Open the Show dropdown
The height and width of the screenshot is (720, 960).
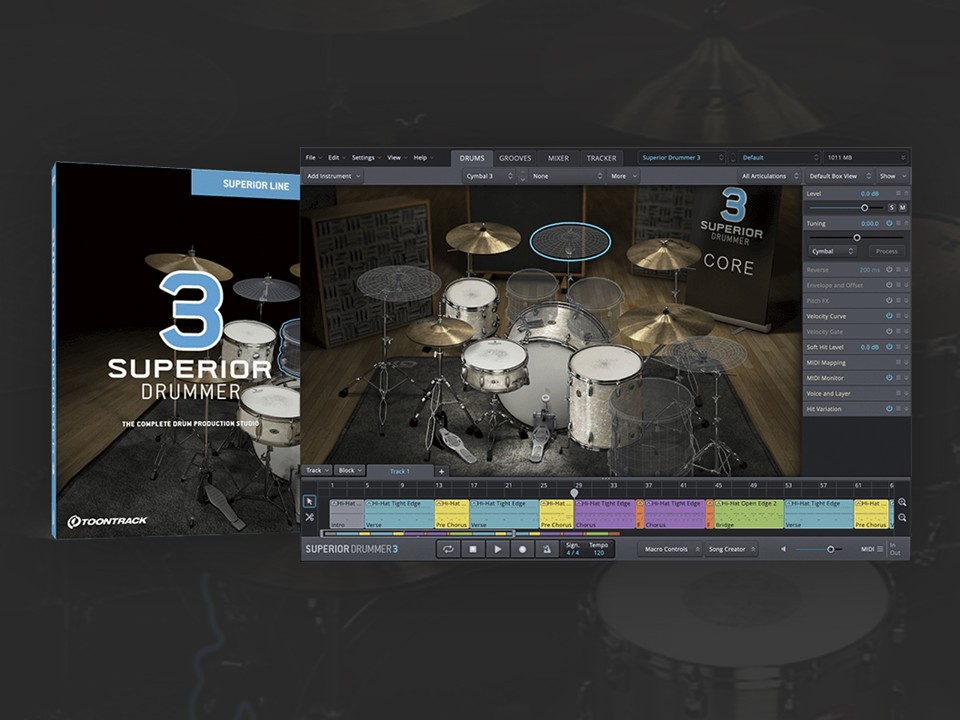click(892, 176)
